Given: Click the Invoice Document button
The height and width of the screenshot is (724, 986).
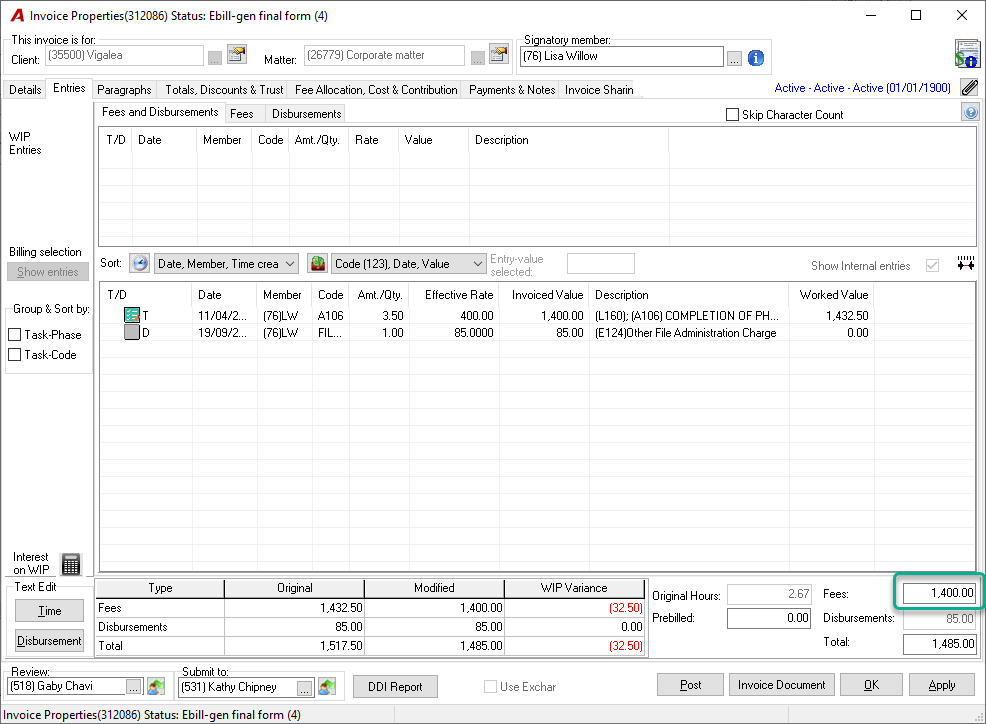Looking at the screenshot, I should pos(782,685).
